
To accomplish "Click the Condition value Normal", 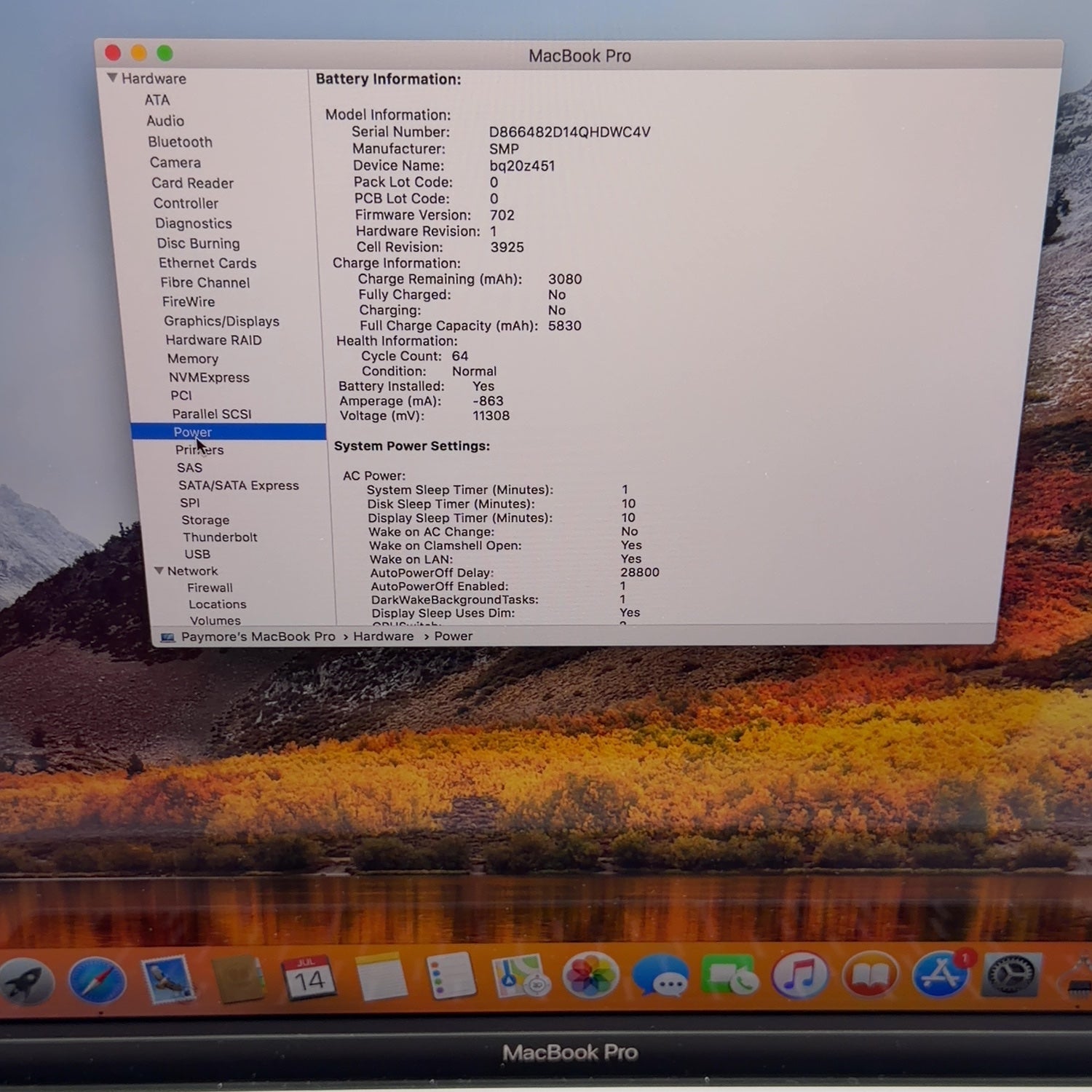I will click(x=475, y=371).
